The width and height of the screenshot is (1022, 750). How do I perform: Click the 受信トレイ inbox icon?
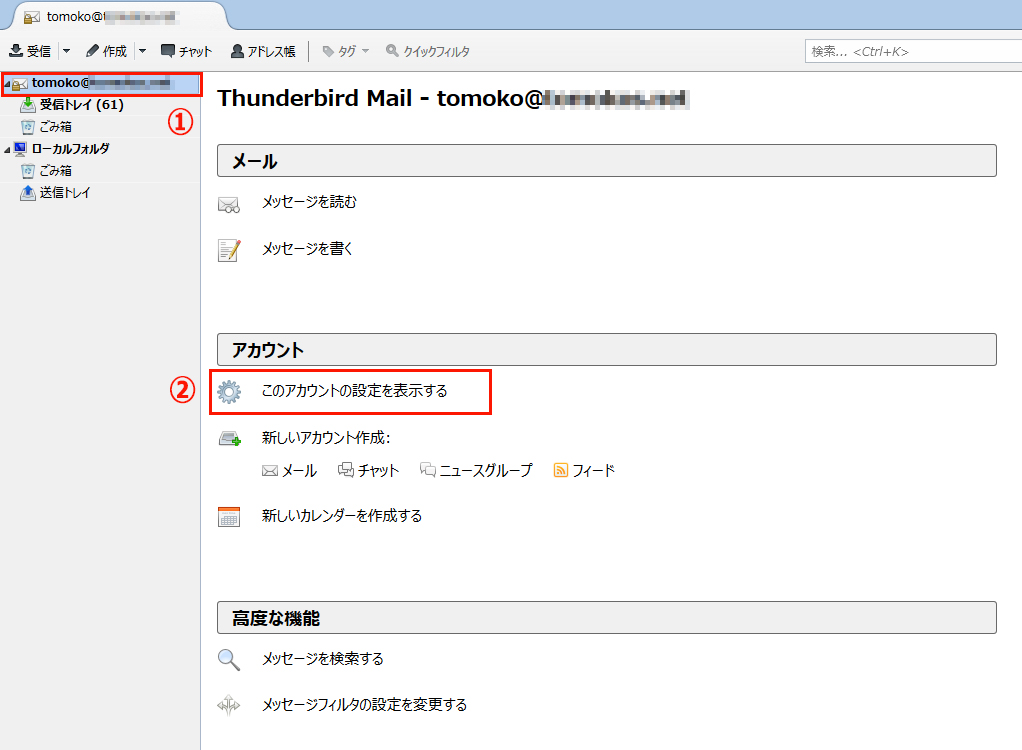point(27,104)
